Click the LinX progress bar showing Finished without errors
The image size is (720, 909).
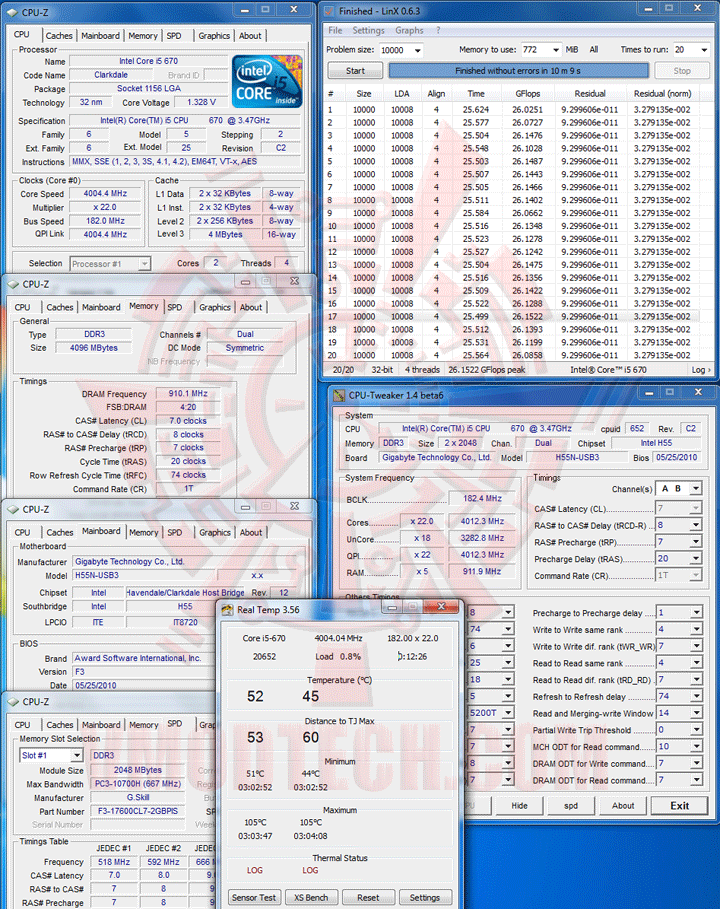(x=518, y=71)
